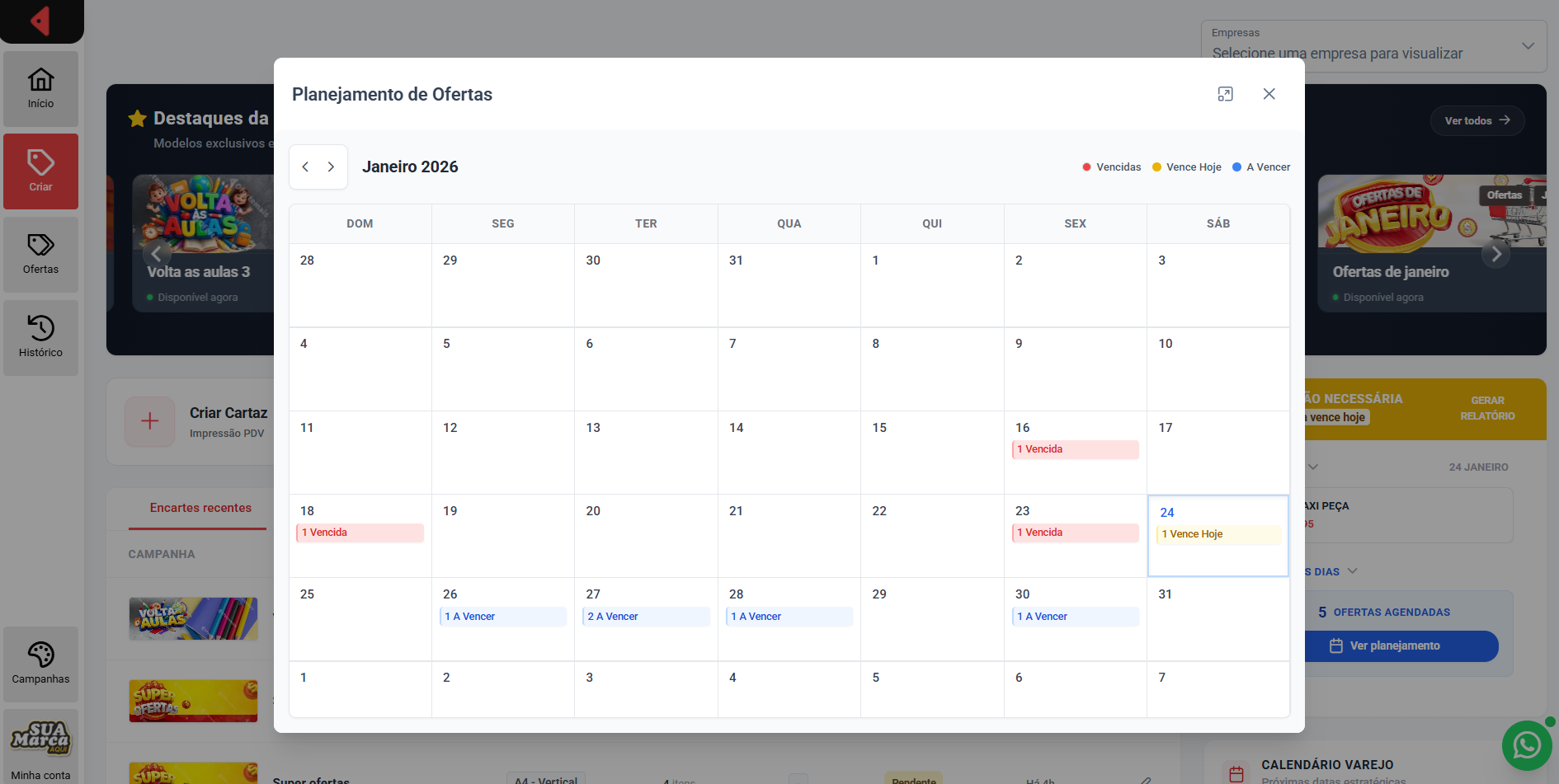
Task: Click the Ver todos button
Action: (1477, 120)
